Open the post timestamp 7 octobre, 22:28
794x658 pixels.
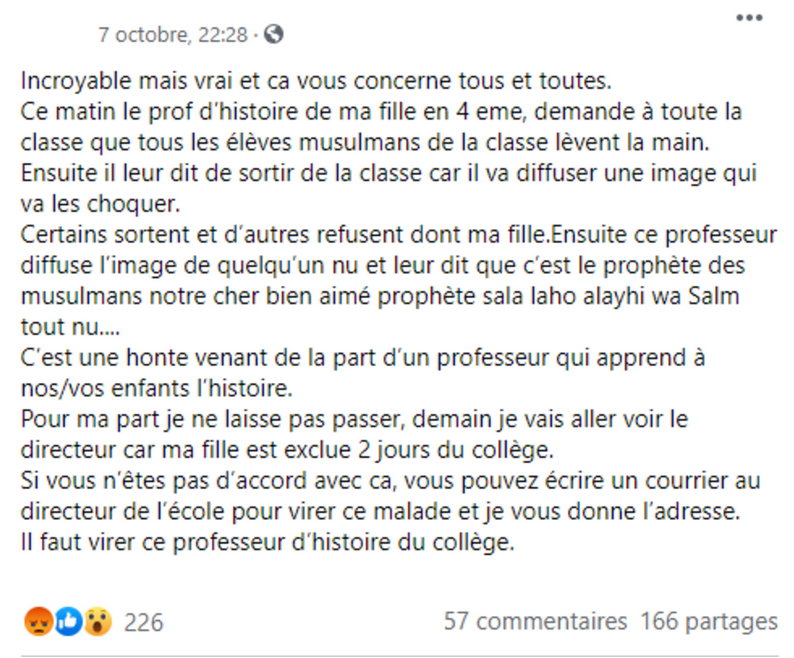[172, 34]
